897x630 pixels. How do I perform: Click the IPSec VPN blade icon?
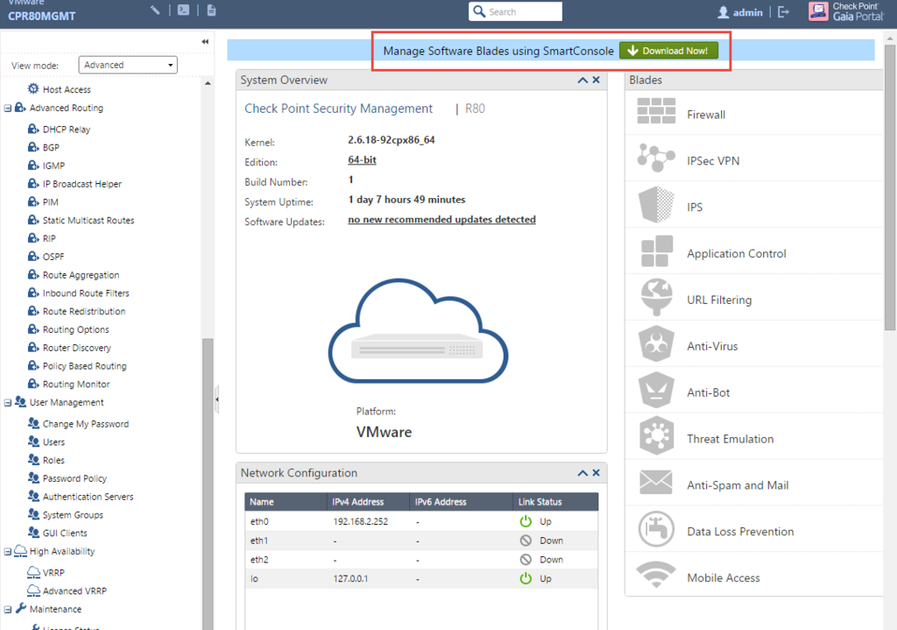(656, 157)
